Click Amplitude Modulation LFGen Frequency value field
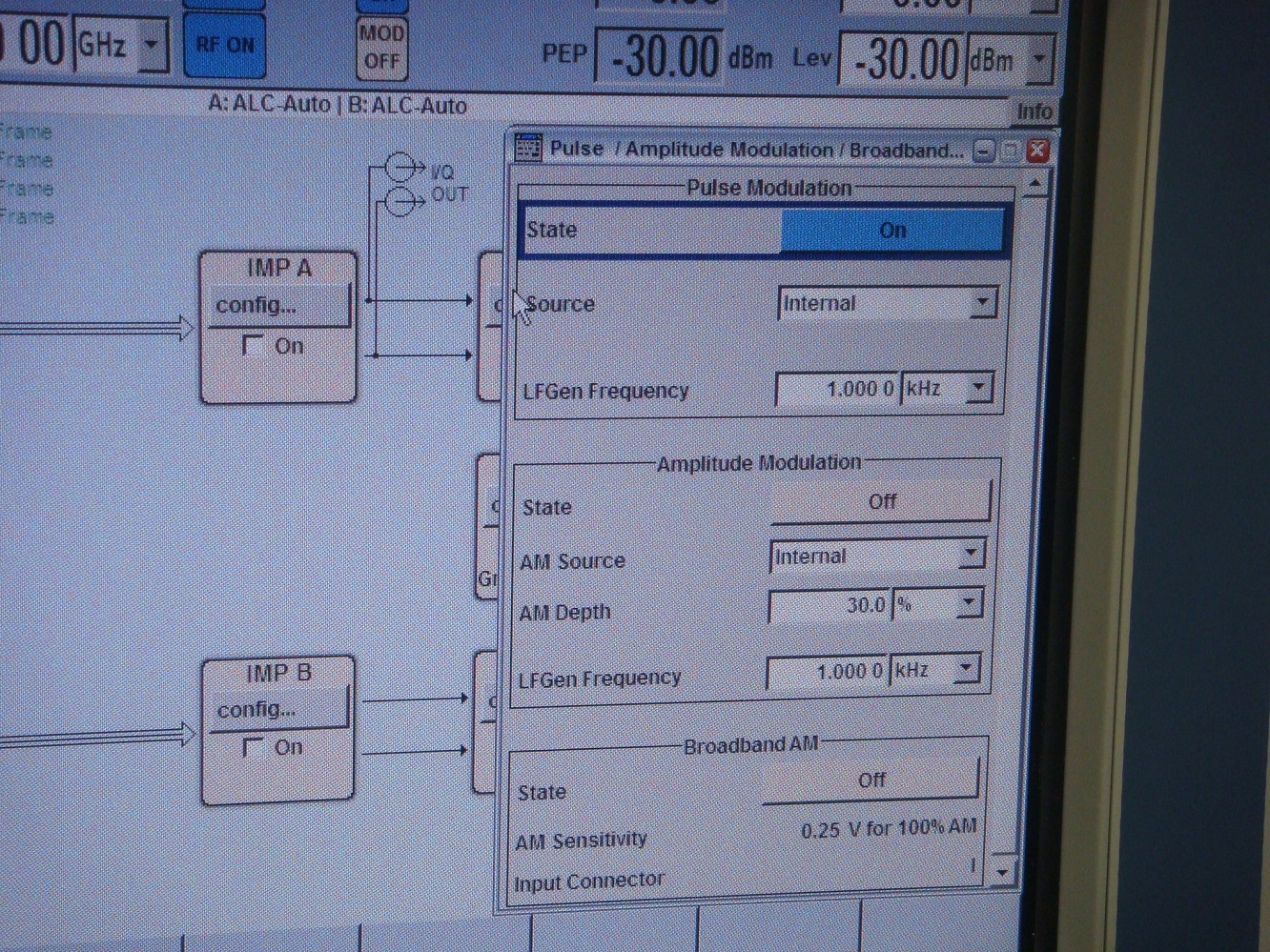Screen dimensions: 1270x952 tap(827, 672)
